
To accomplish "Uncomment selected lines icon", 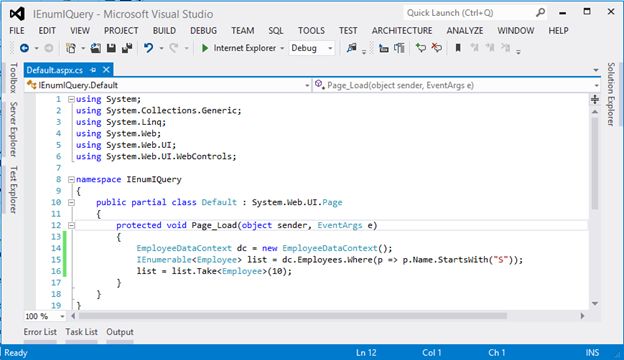I will coord(437,48).
